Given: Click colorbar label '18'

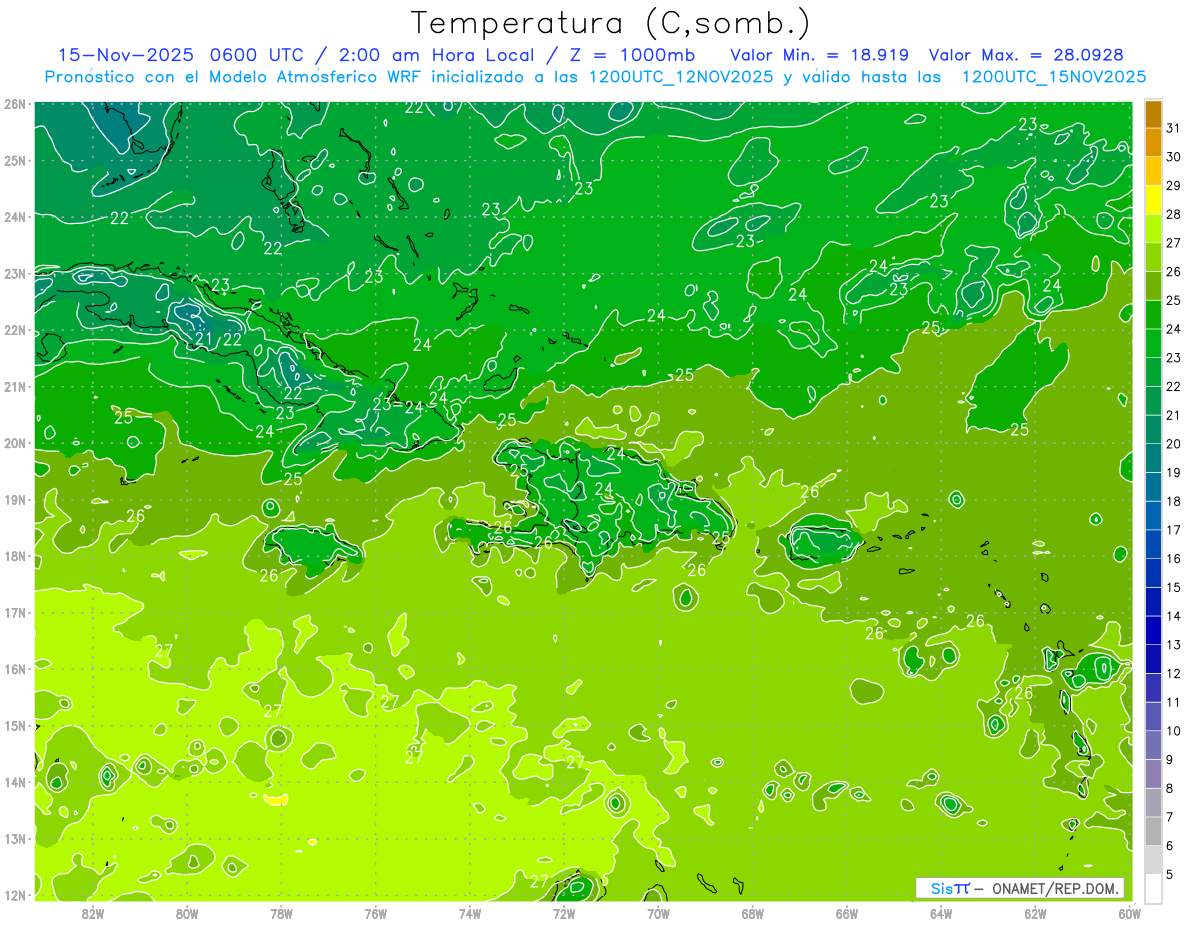Looking at the screenshot, I should point(1173,501).
